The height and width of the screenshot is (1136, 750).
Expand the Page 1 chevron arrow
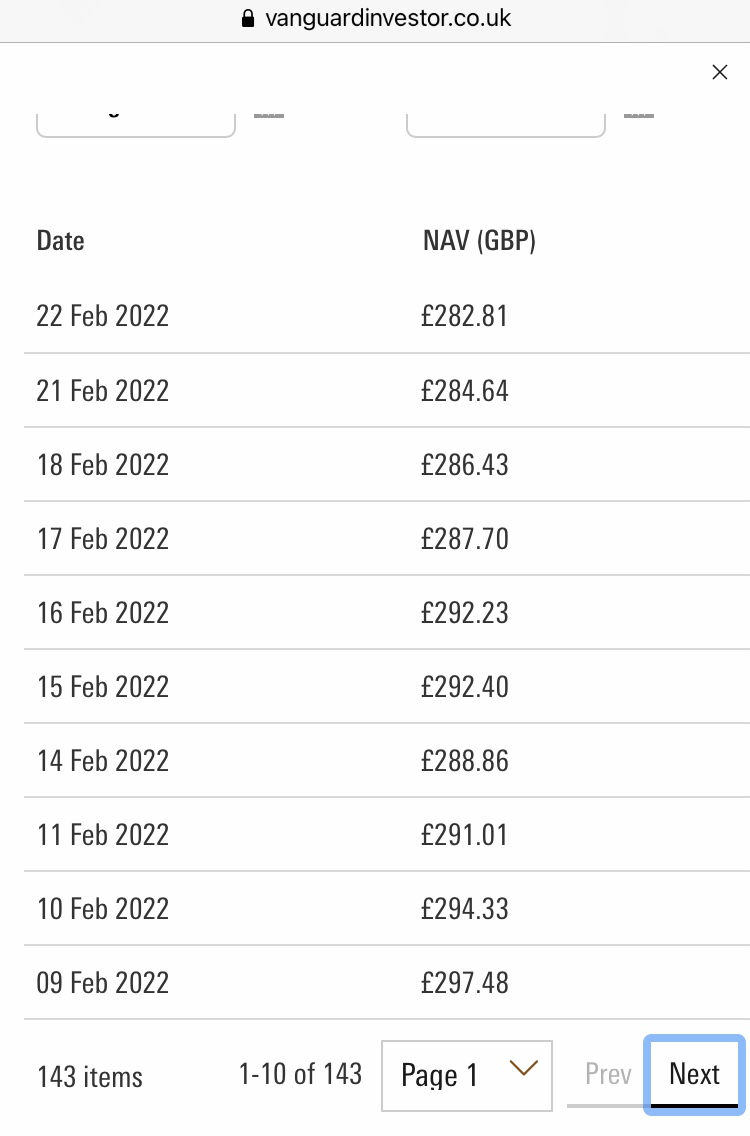click(523, 1068)
